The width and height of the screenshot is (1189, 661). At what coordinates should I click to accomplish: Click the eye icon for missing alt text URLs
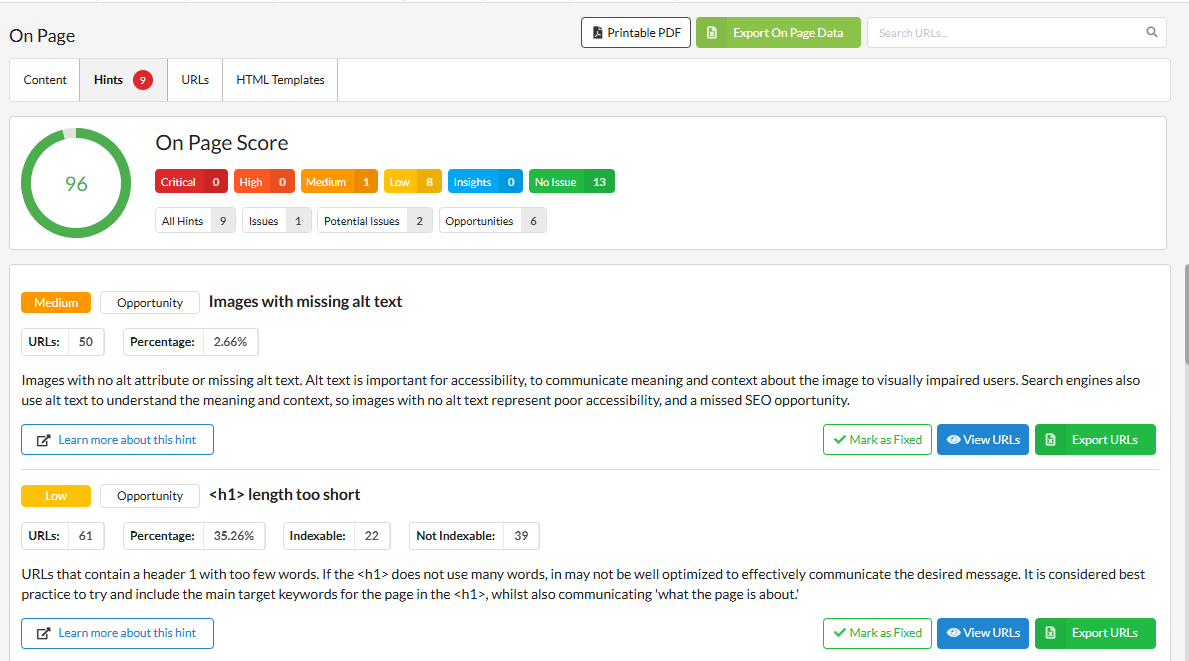coord(953,440)
